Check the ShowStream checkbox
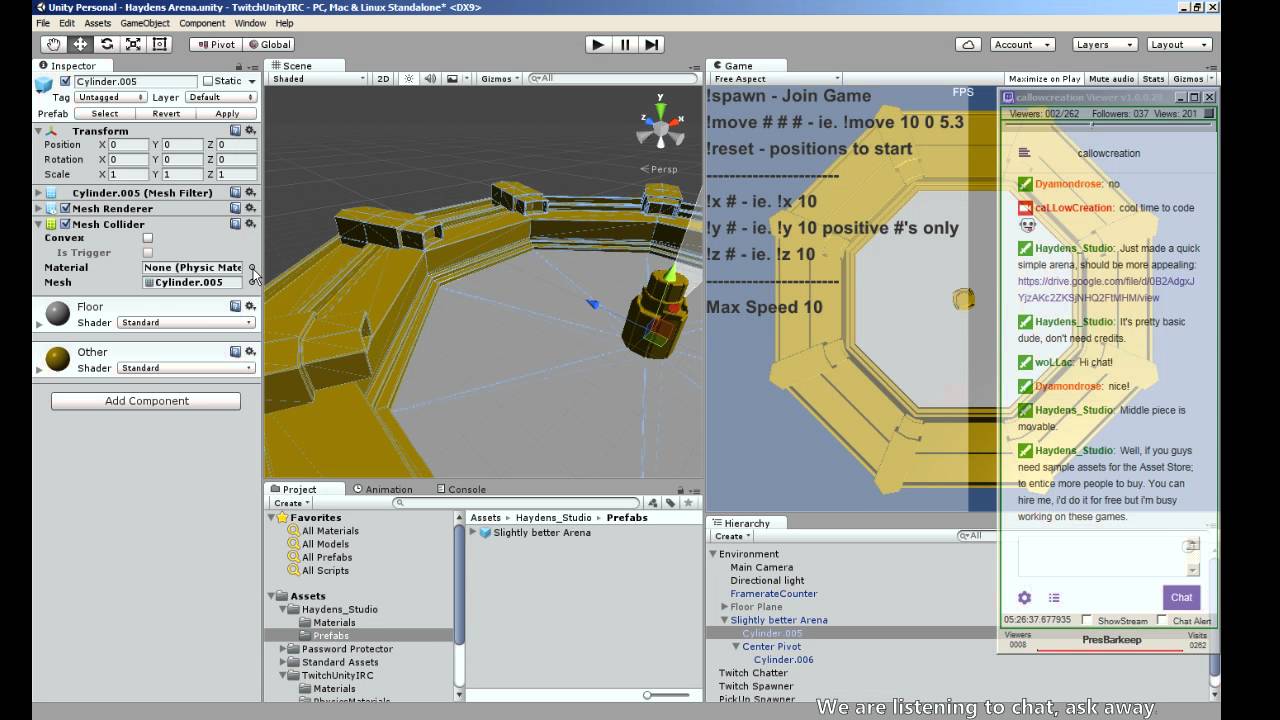1280x720 pixels. (1087, 620)
